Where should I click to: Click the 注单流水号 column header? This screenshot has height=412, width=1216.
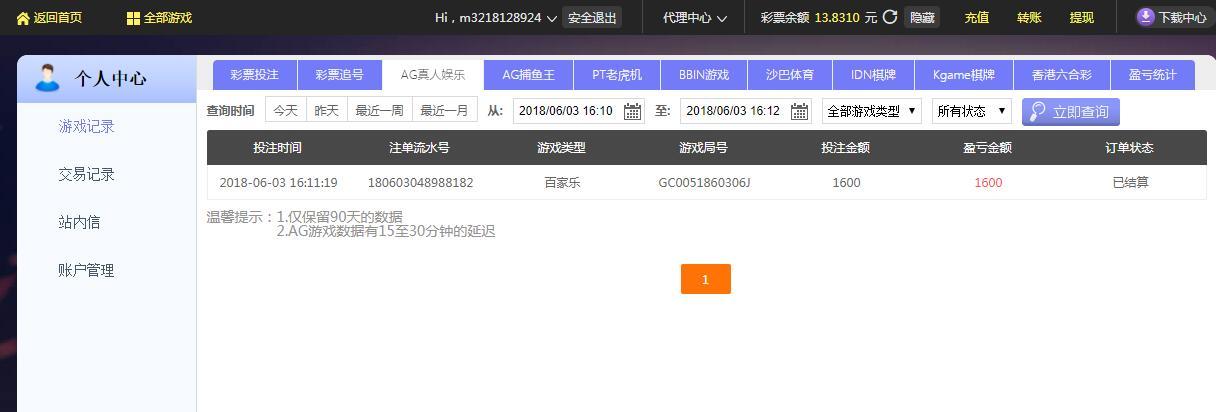(419, 148)
